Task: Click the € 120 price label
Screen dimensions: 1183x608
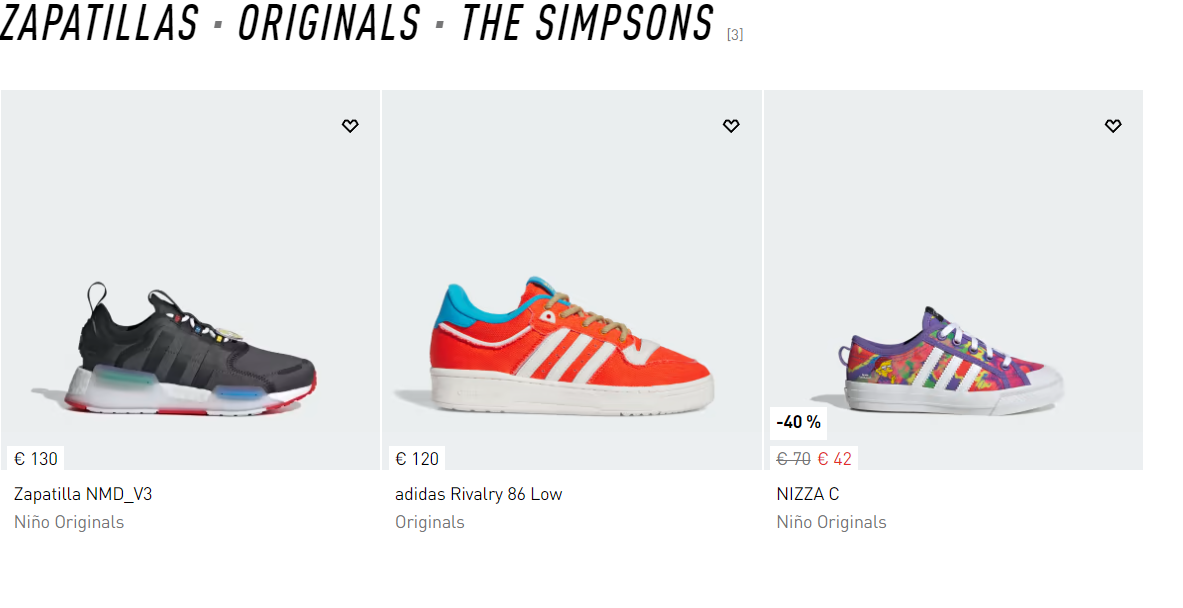Action: [417, 459]
